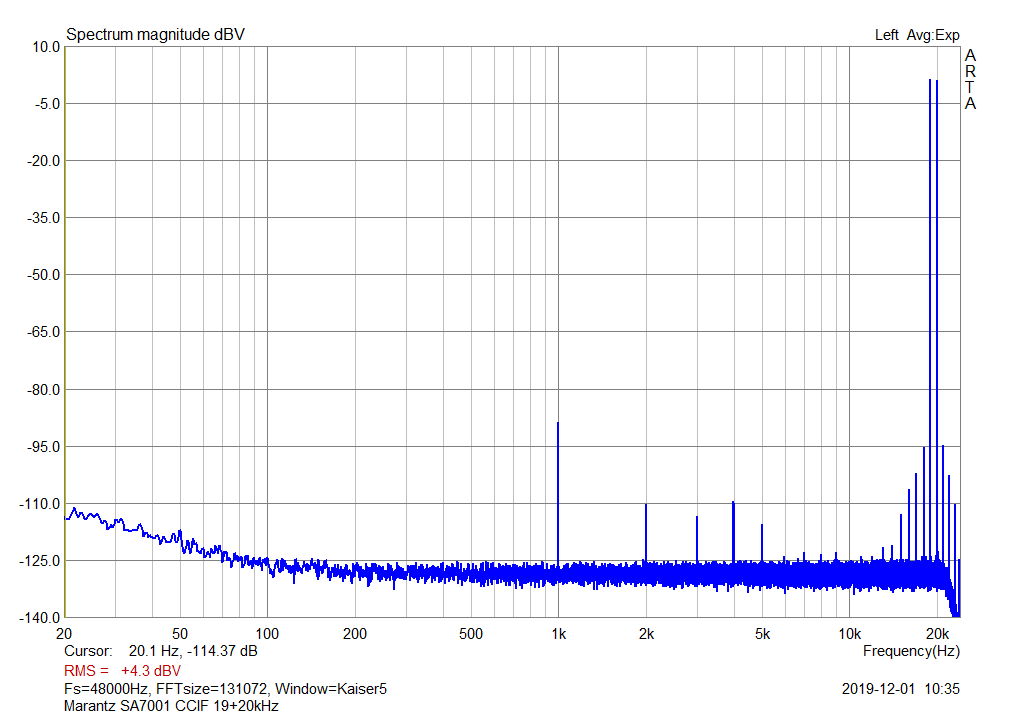The height and width of the screenshot is (718, 1024).
Task: Click the 2019-12-01 10:35 timestamp
Action: click(901, 689)
